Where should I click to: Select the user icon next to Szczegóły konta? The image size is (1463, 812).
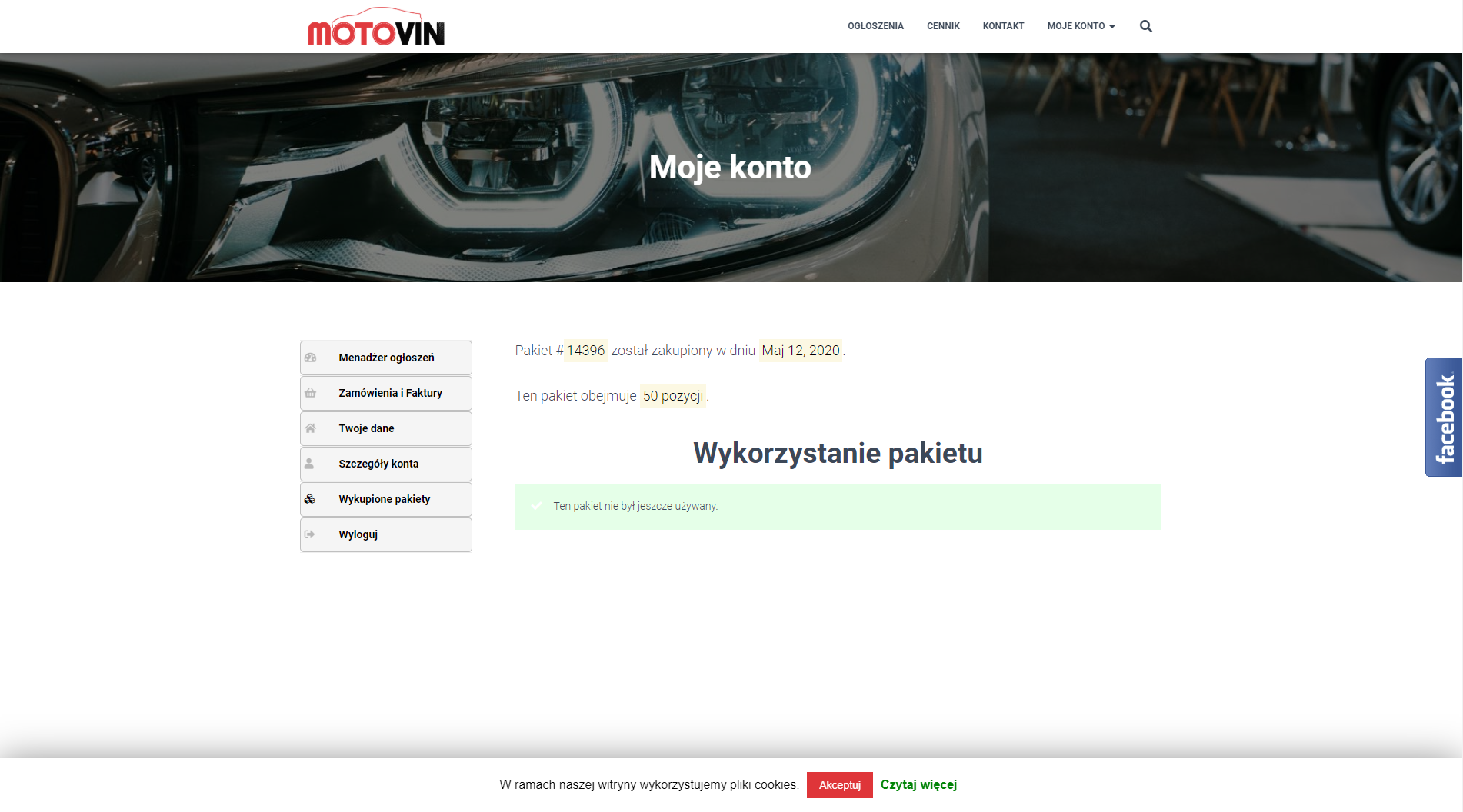click(311, 463)
